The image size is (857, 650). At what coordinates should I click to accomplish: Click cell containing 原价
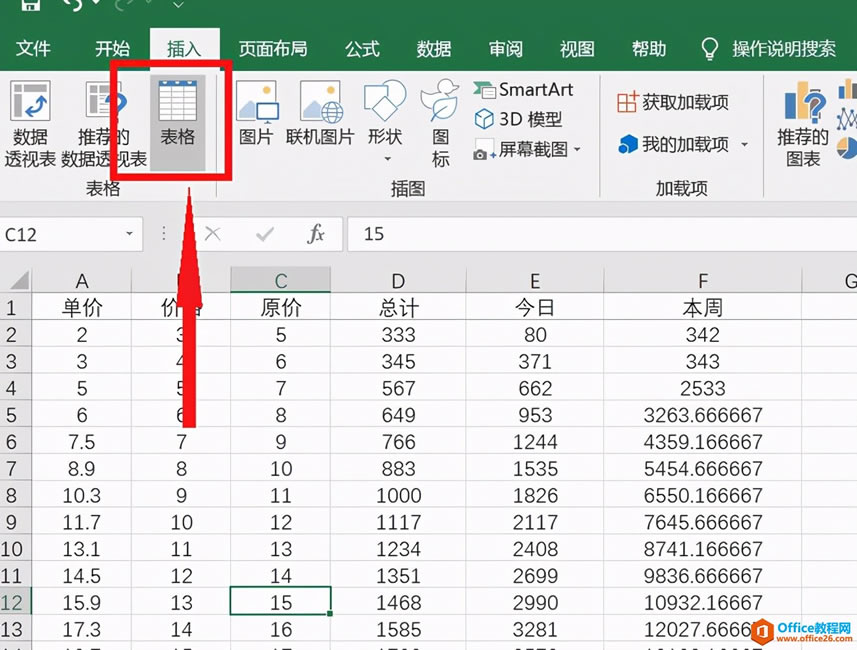click(x=280, y=307)
